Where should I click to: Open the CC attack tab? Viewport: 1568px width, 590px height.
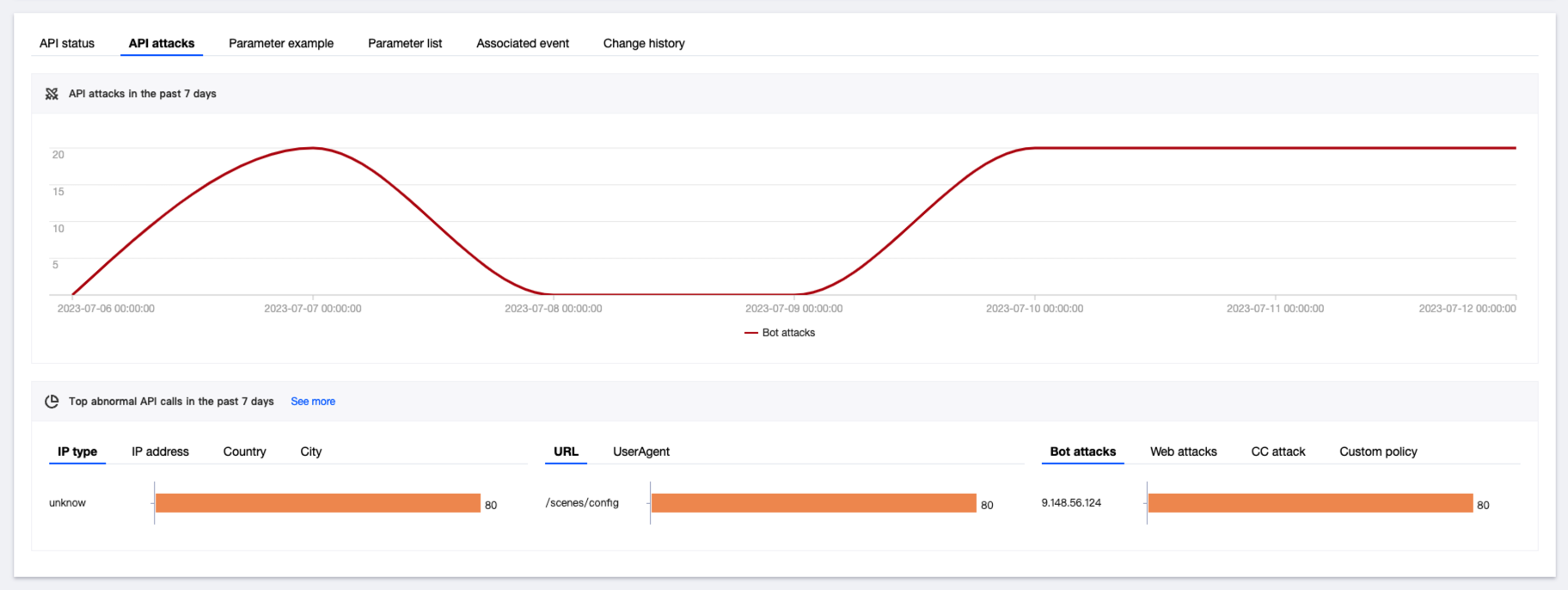(1277, 452)
